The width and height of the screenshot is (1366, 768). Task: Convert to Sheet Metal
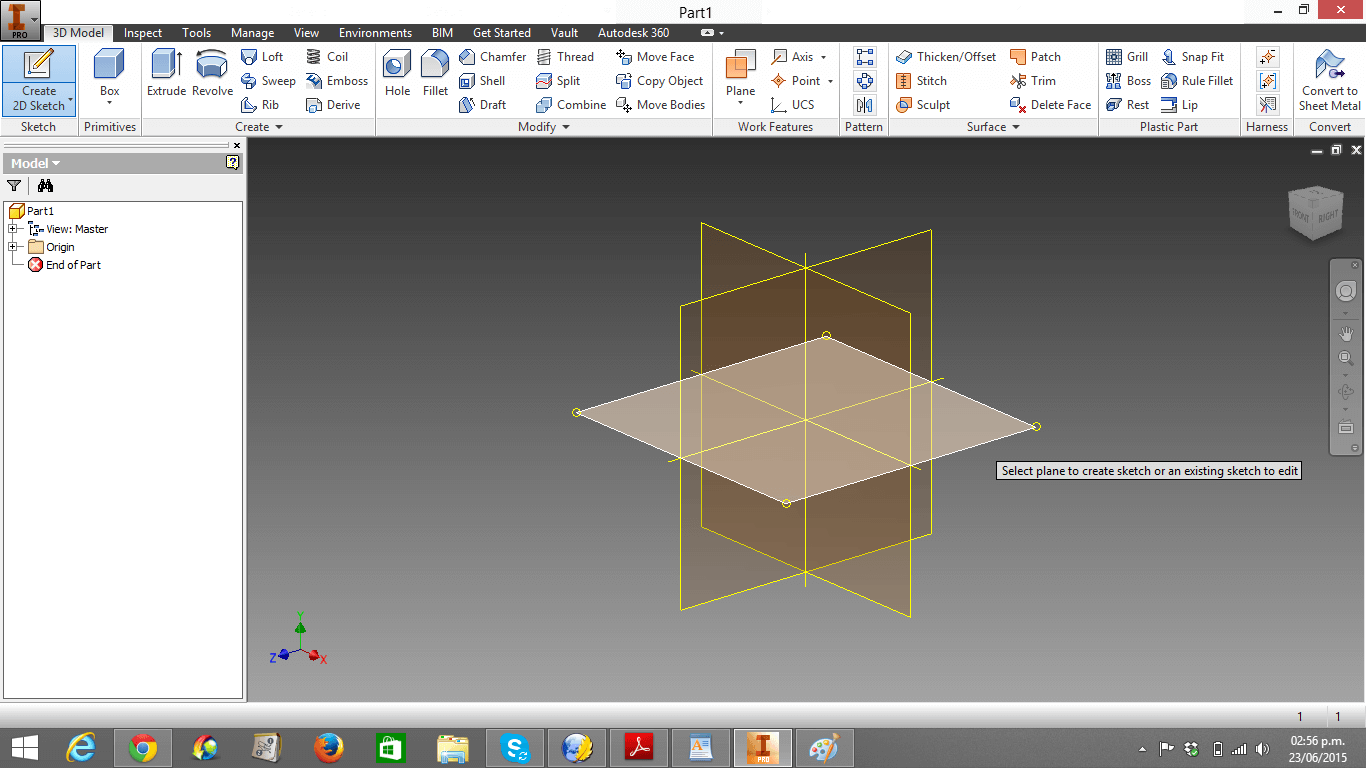point(1329,80)
